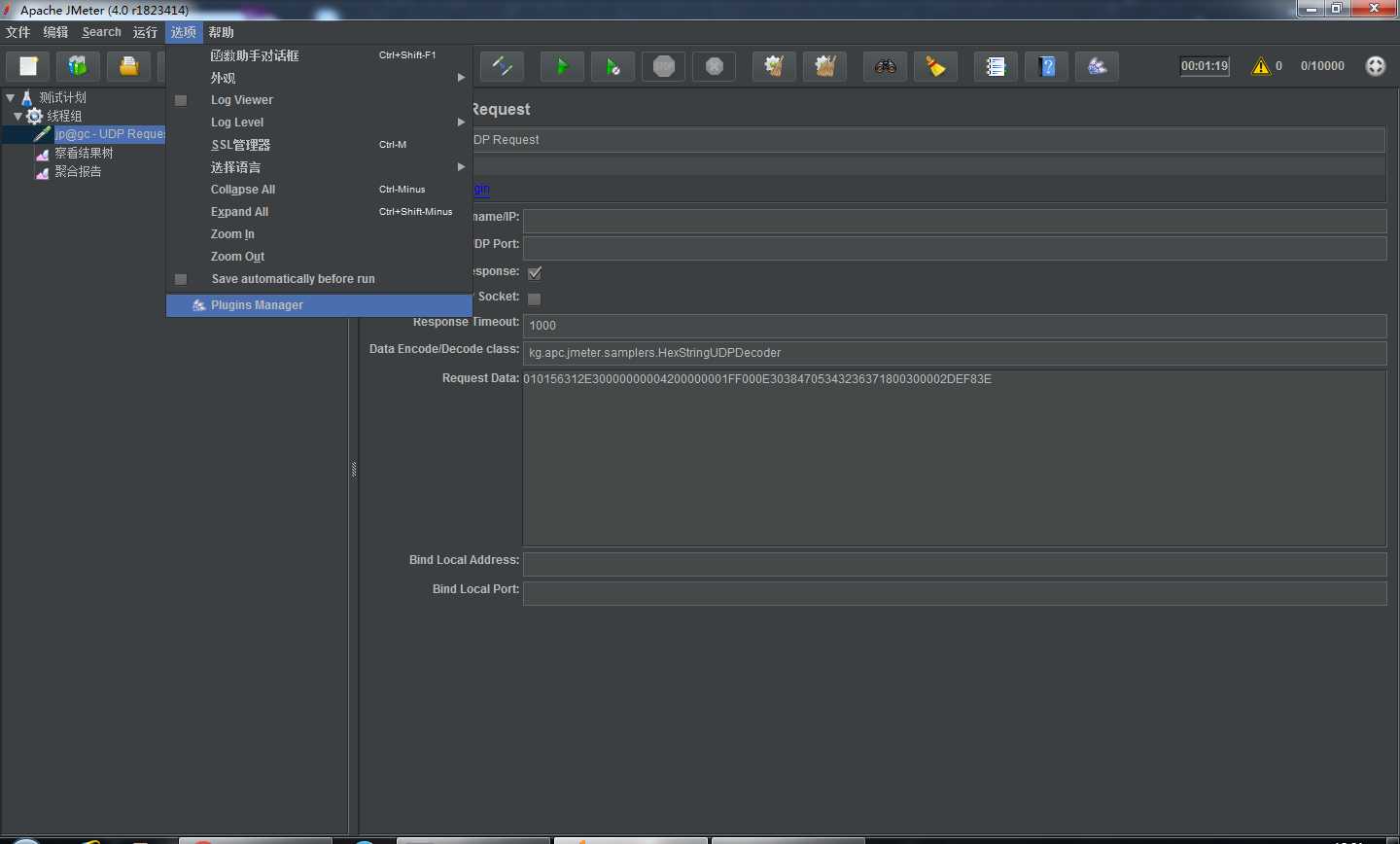This screenshot has width=1400, height=844.
Task: Click the Clear results broom icon
Action: pyautogui.click(x=774, y=66)
